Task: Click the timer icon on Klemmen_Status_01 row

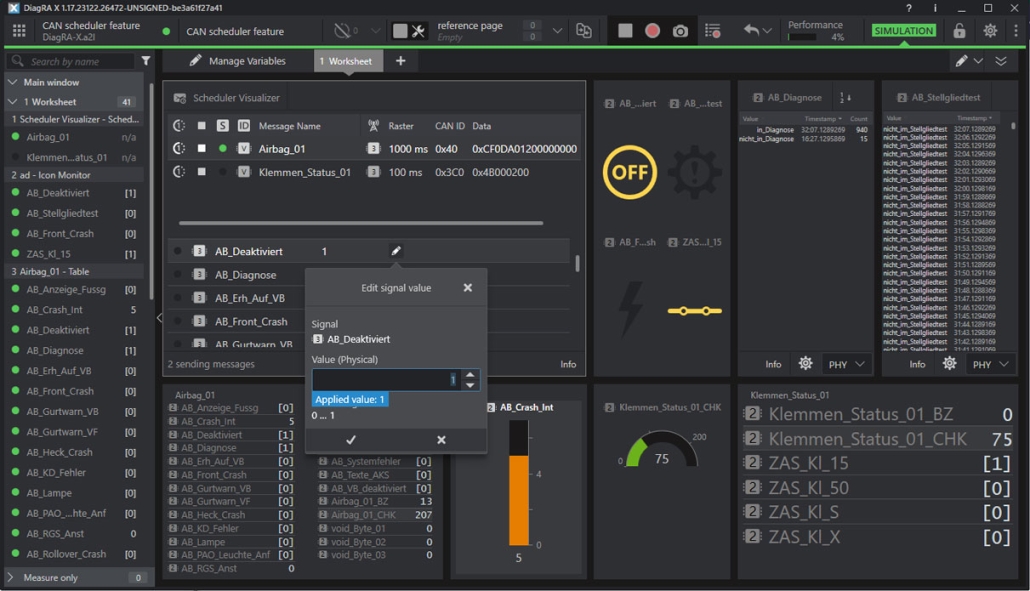Action: click(x=179, y=172)
